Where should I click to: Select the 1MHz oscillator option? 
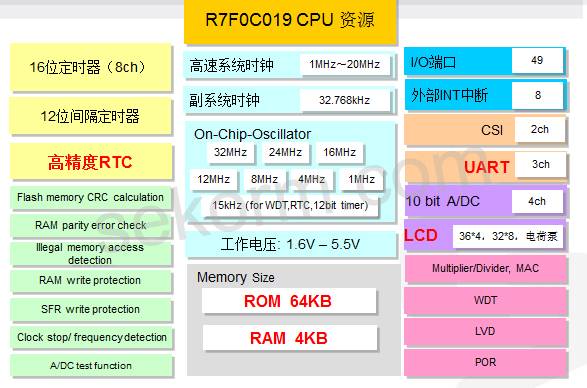[362, 179]
